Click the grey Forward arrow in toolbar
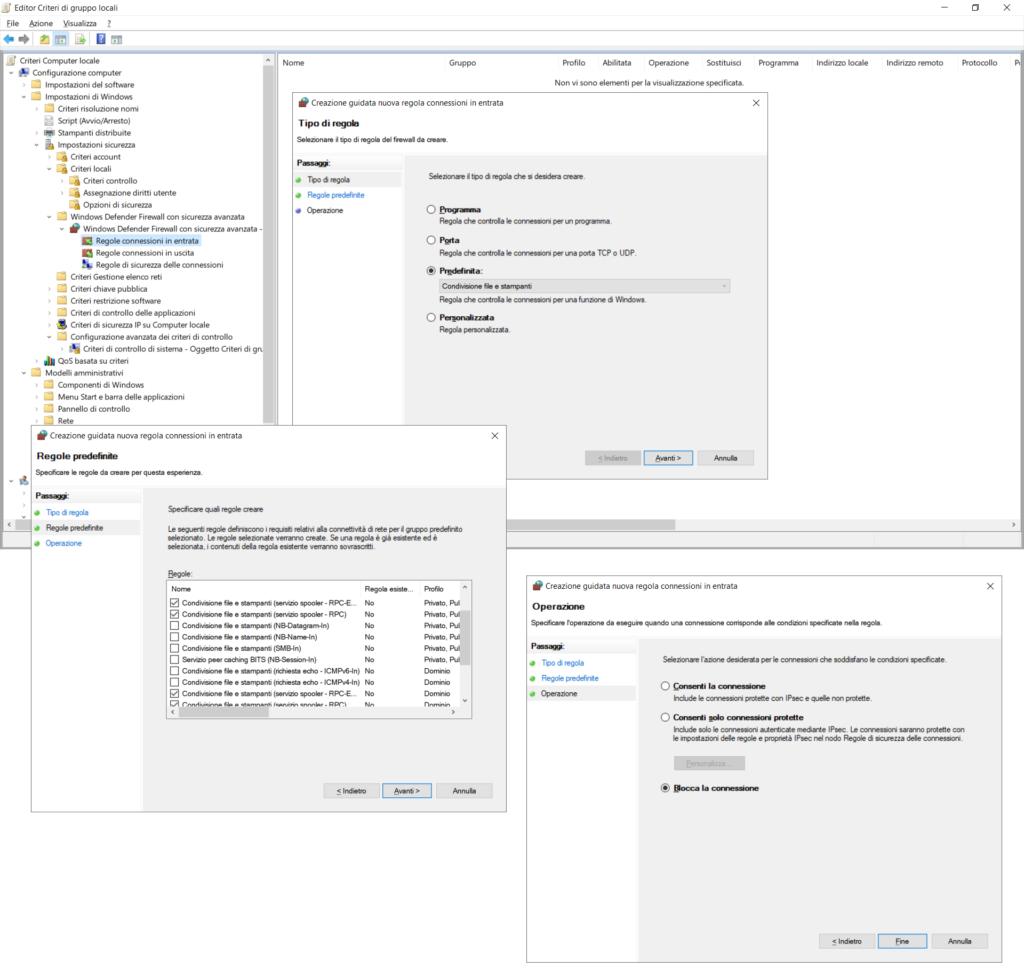Screen dimensions: 1024x976 (x=24, y=39)
